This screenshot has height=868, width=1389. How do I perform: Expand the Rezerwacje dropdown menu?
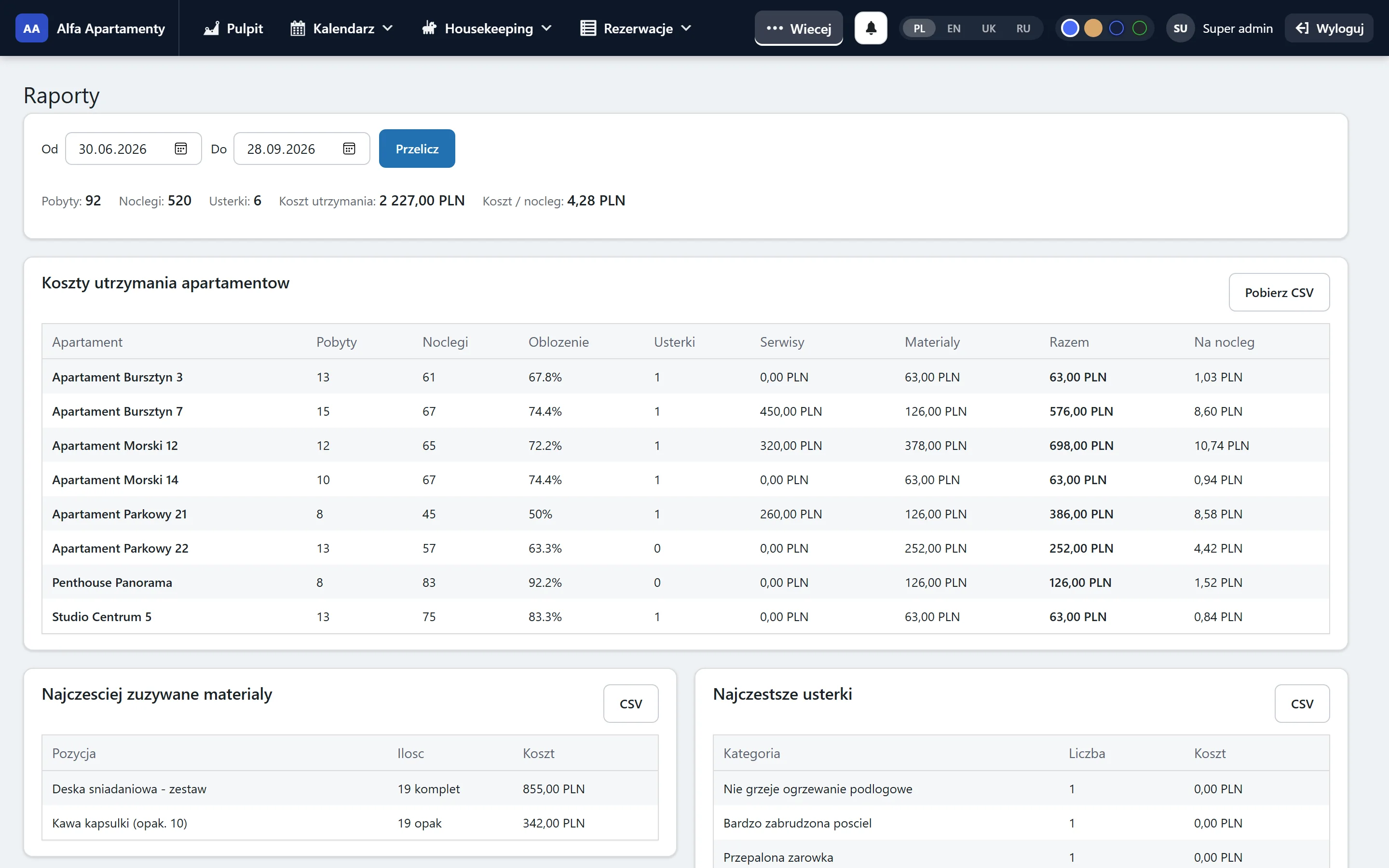coord(636,28)
